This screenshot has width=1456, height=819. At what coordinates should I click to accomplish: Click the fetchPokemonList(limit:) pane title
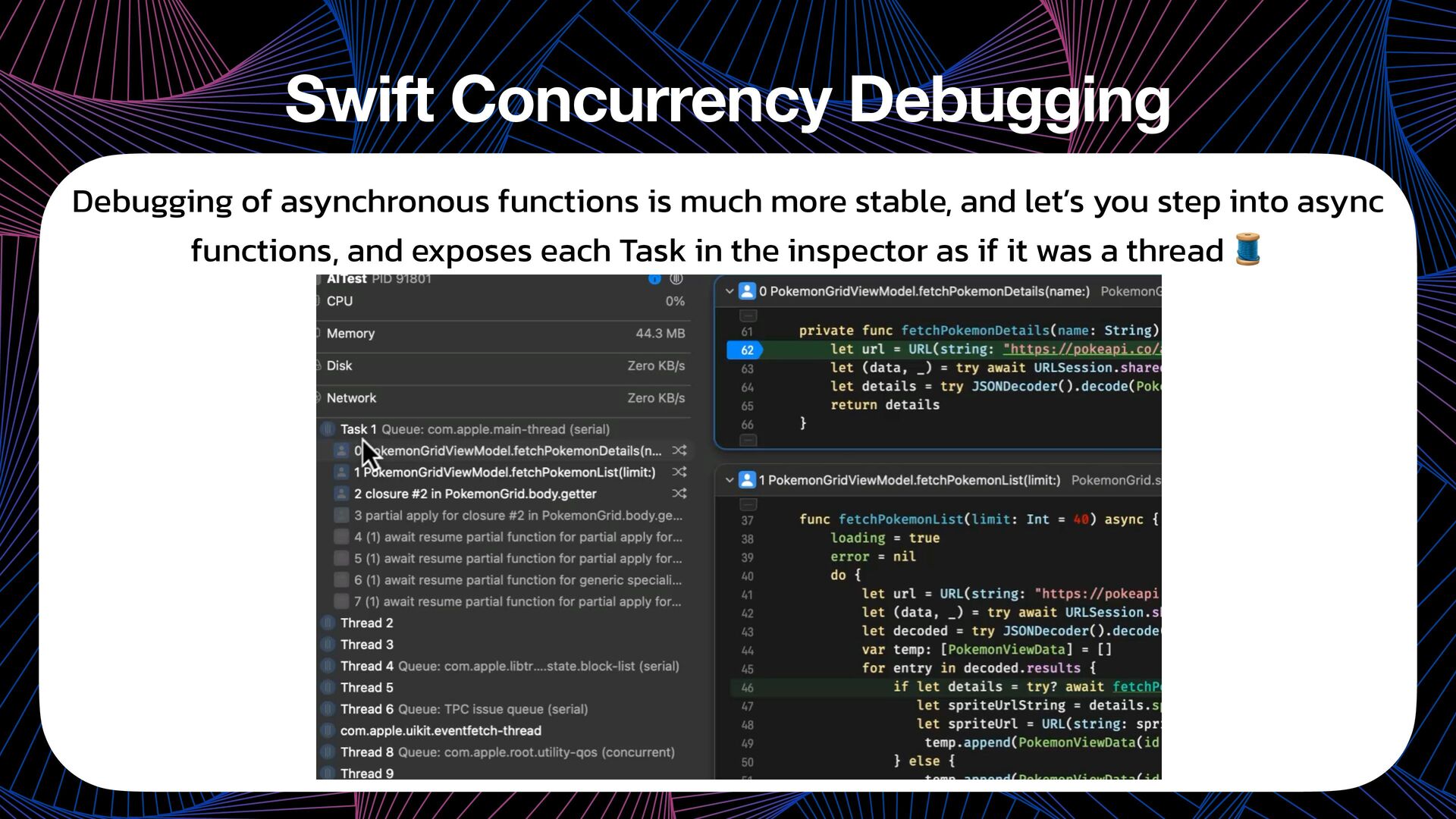(x=909, y=480)
